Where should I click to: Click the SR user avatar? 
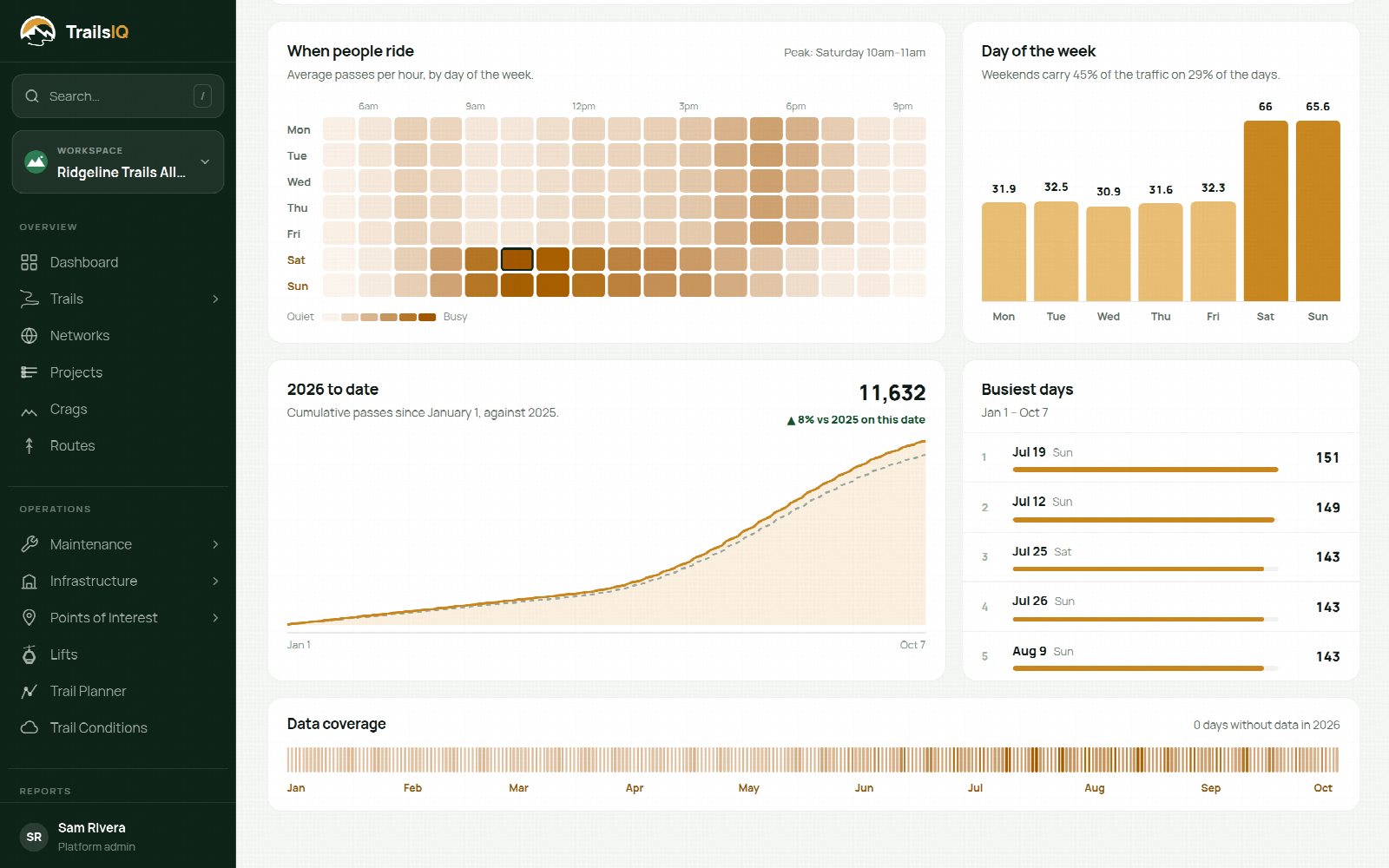(x=34, y=837)
